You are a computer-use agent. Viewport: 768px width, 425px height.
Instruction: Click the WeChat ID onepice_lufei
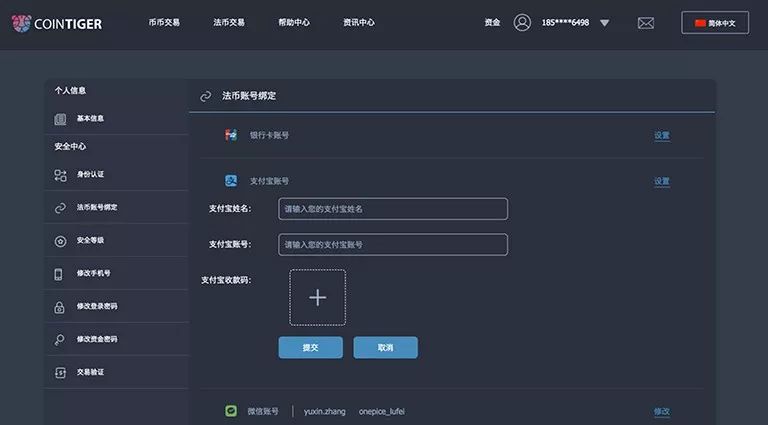tap(382, 411)
